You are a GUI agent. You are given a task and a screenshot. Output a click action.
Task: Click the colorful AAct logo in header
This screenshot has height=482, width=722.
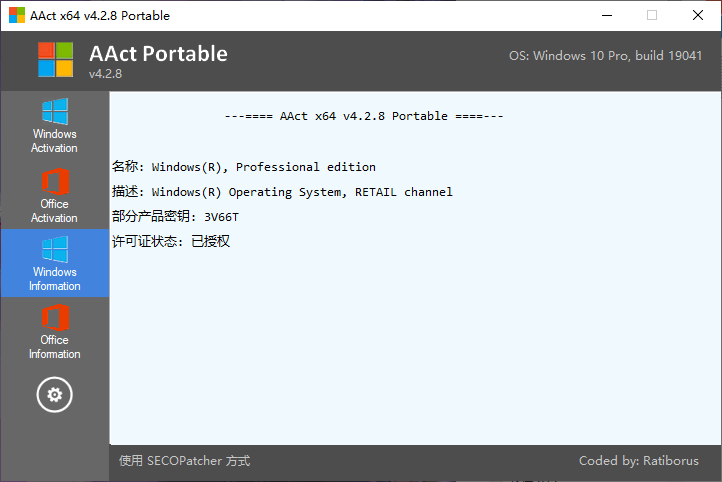tap(56, 59)
